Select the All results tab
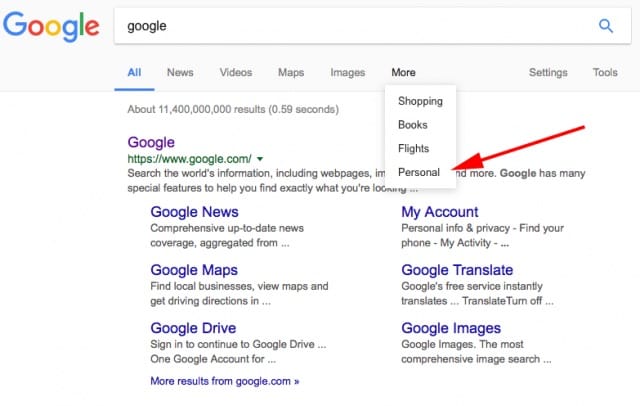The height and width of the screenshot is (406, 640). [135, 73]
